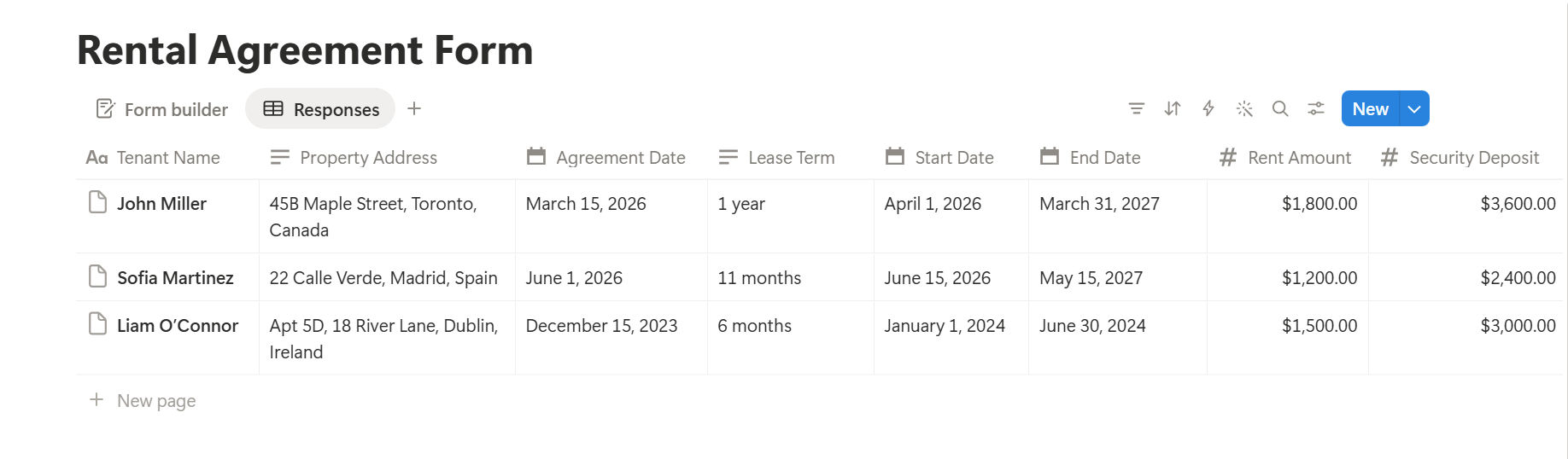Click the sort arrows icon
The height and width of the screenshot is (459, 1568).
1173,109
